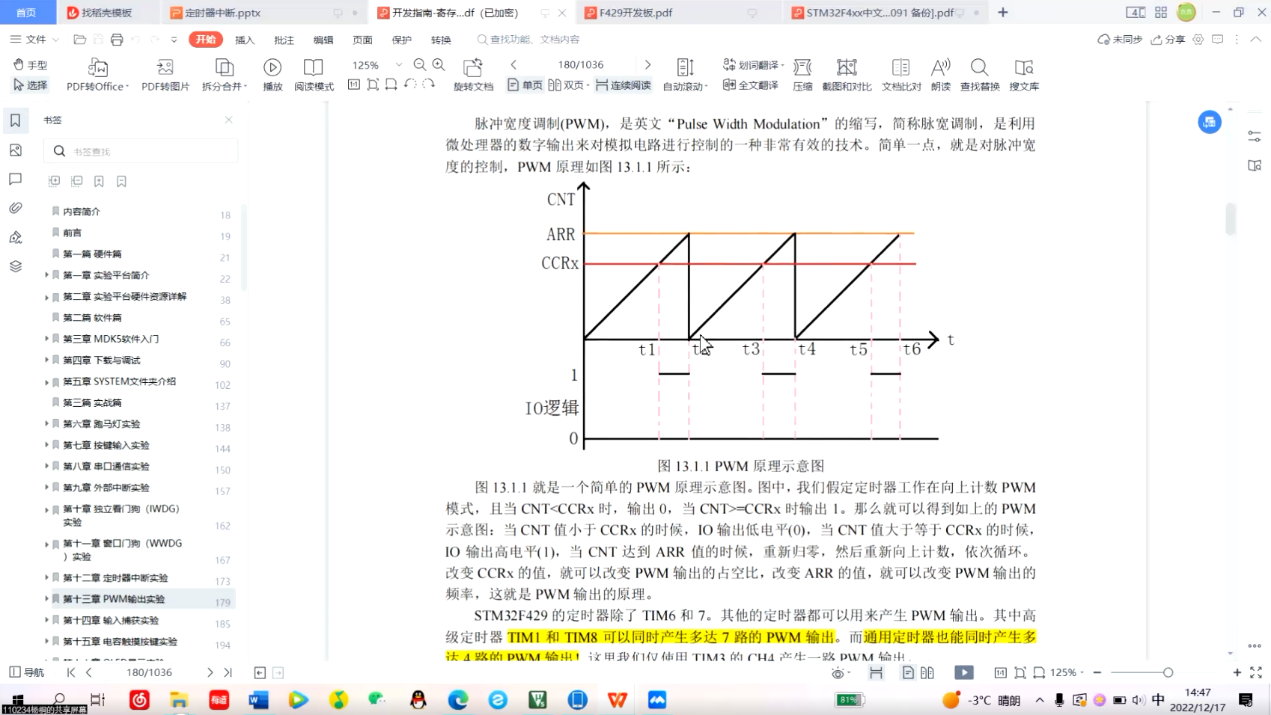Enable 连续阅读 continuous reading mode
Image resolution: width=1271 pixels, height=715 pixels.
[x=623, y=86]
